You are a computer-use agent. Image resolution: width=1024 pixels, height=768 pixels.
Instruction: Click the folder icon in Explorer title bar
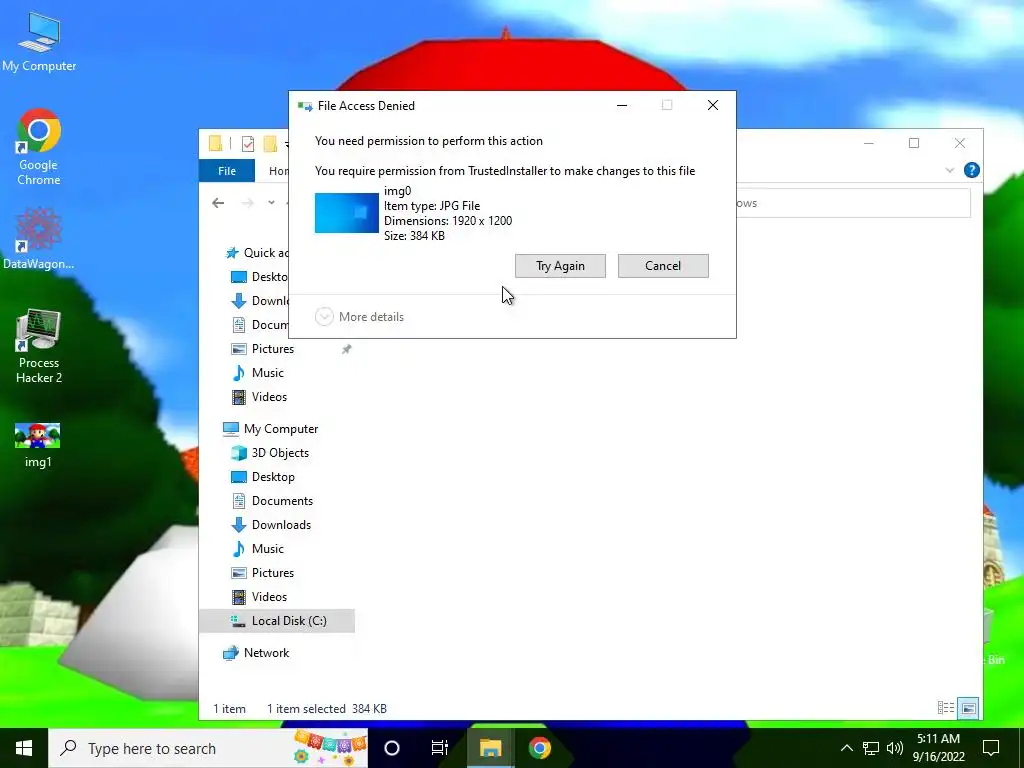215,143
